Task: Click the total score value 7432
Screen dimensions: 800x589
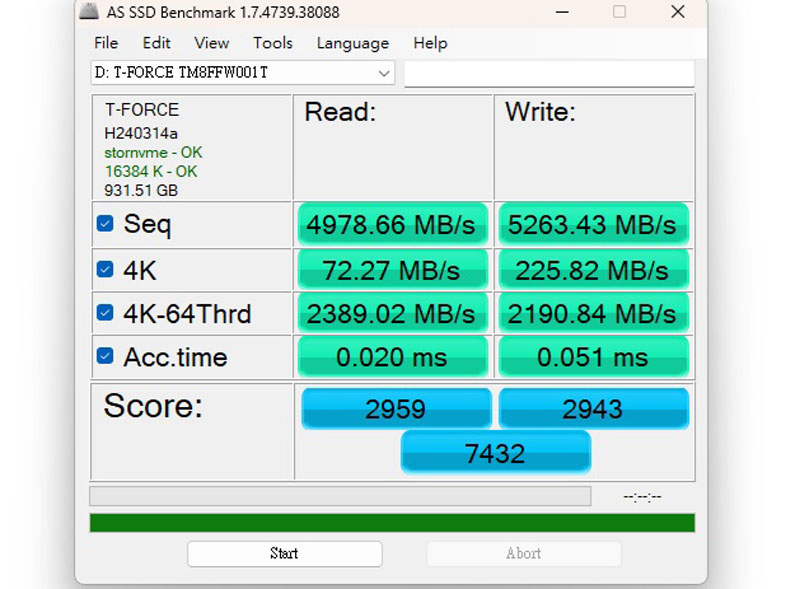Action: tap(495, 453)
